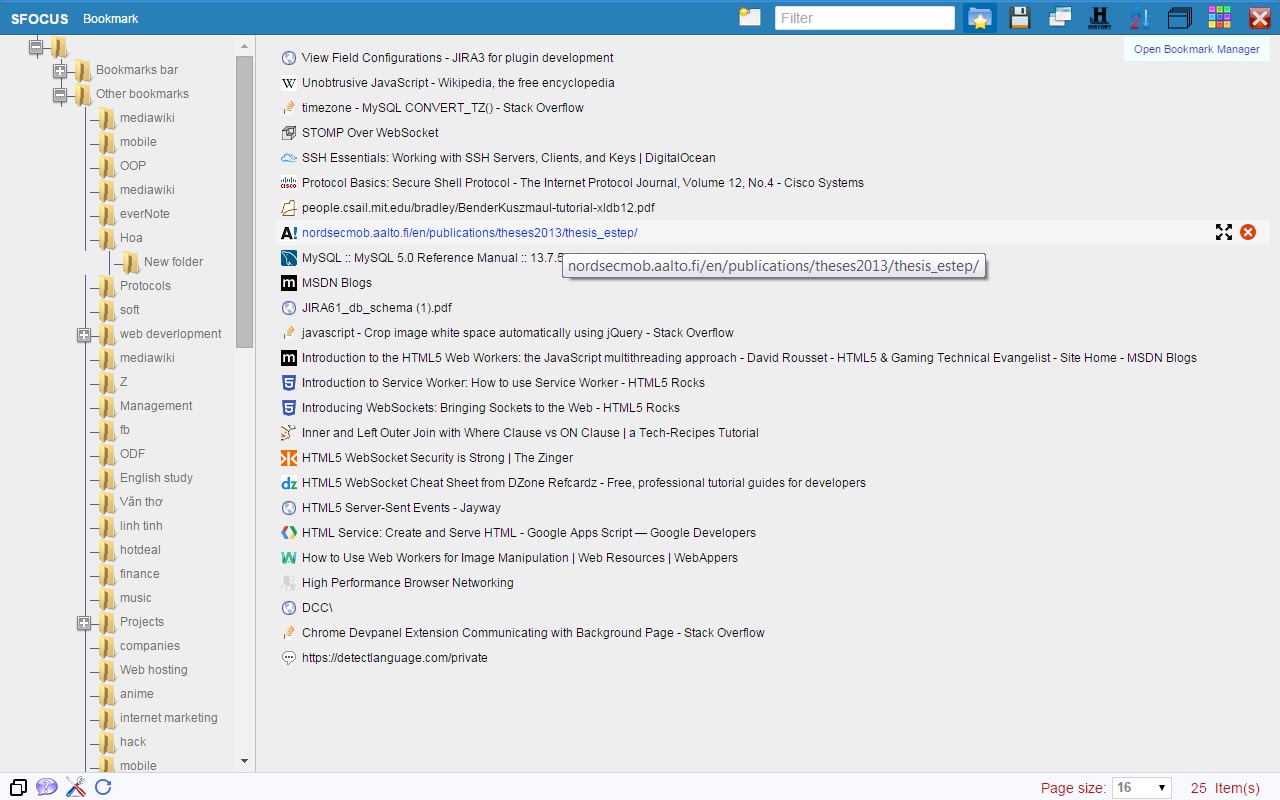1280x800 pixels.
Task: Click the Open Bookmark Manager link
Action: click(x=1196, y=49)
